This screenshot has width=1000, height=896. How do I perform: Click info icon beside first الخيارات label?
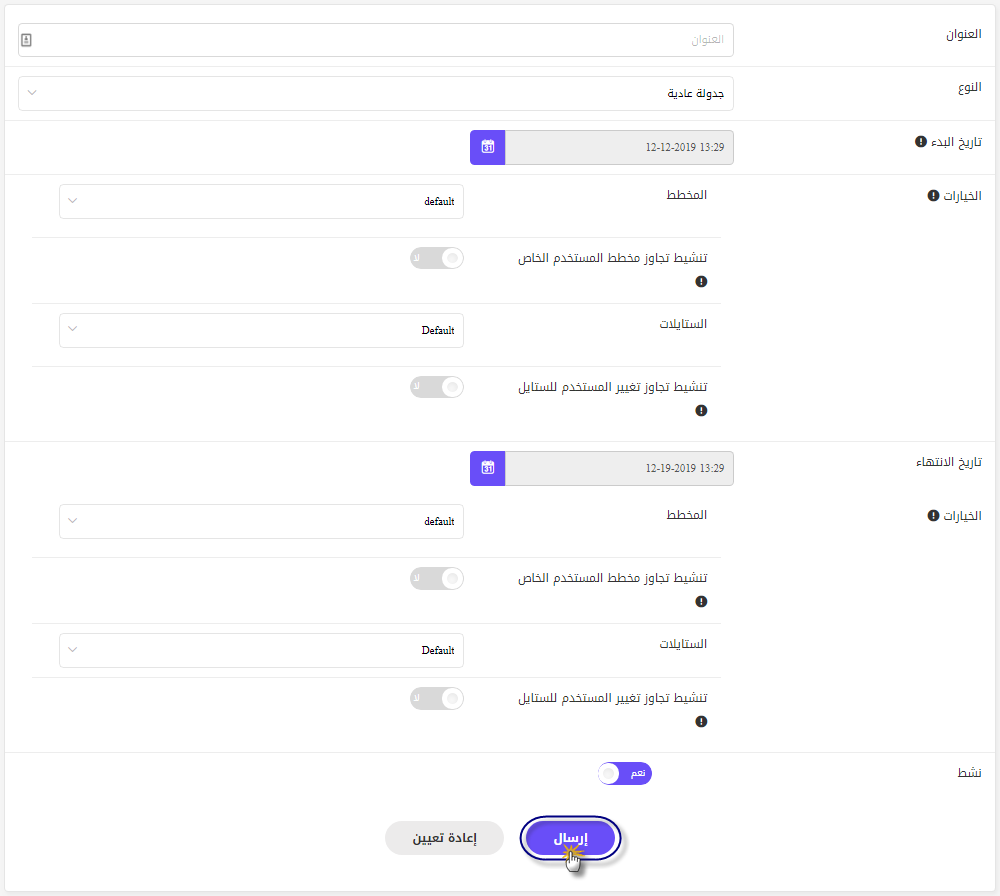coord(933,195)
